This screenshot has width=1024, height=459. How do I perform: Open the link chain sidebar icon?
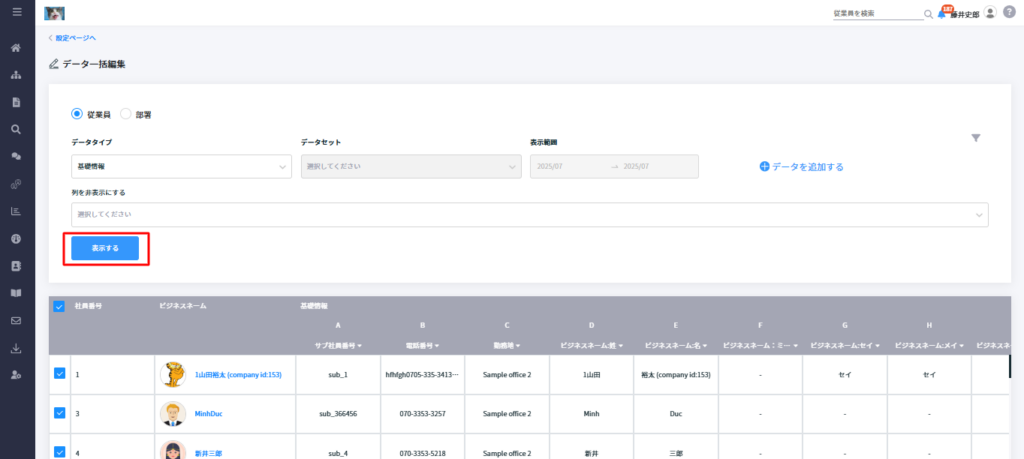click(17, 184)
